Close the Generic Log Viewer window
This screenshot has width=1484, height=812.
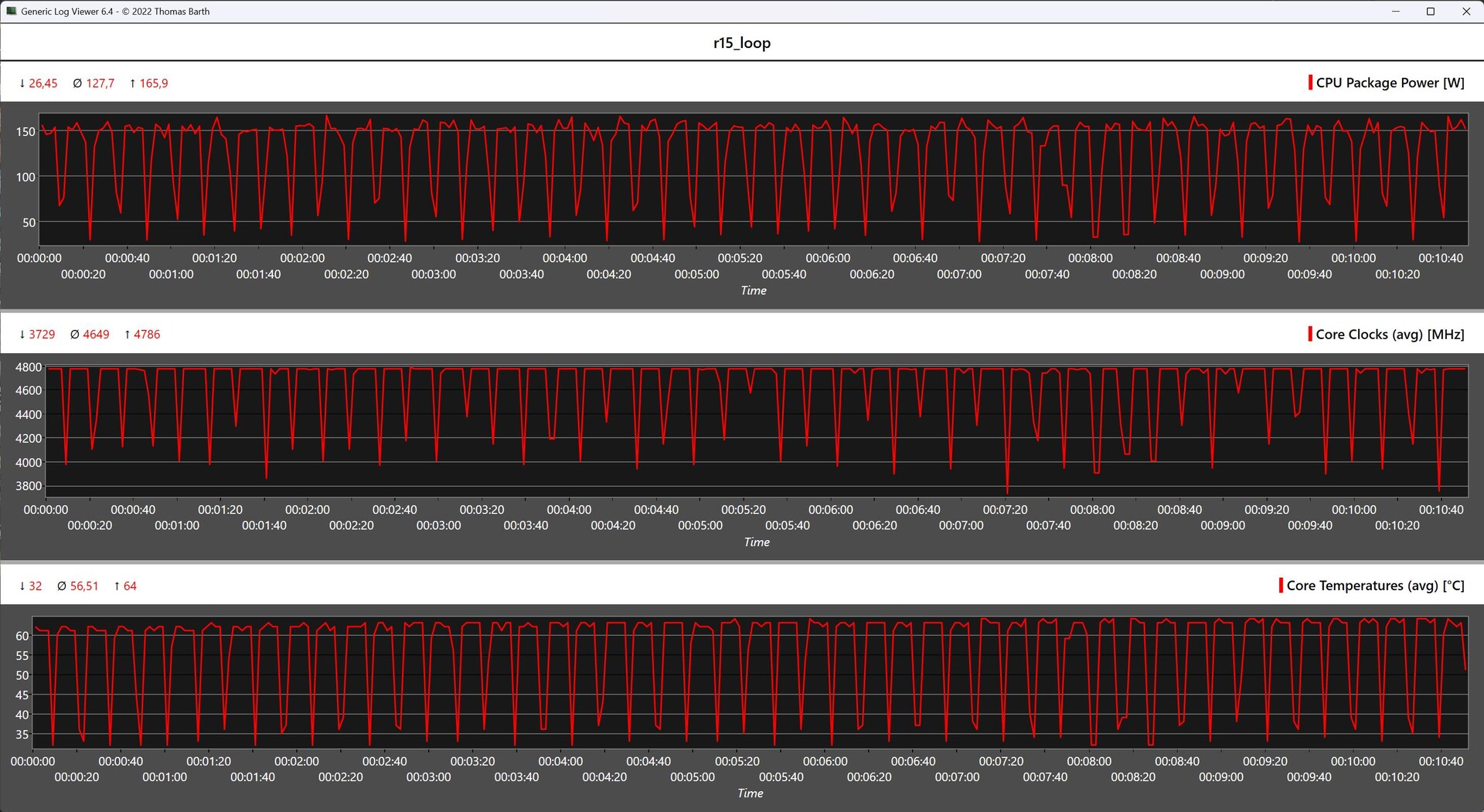coord(1466,12)
